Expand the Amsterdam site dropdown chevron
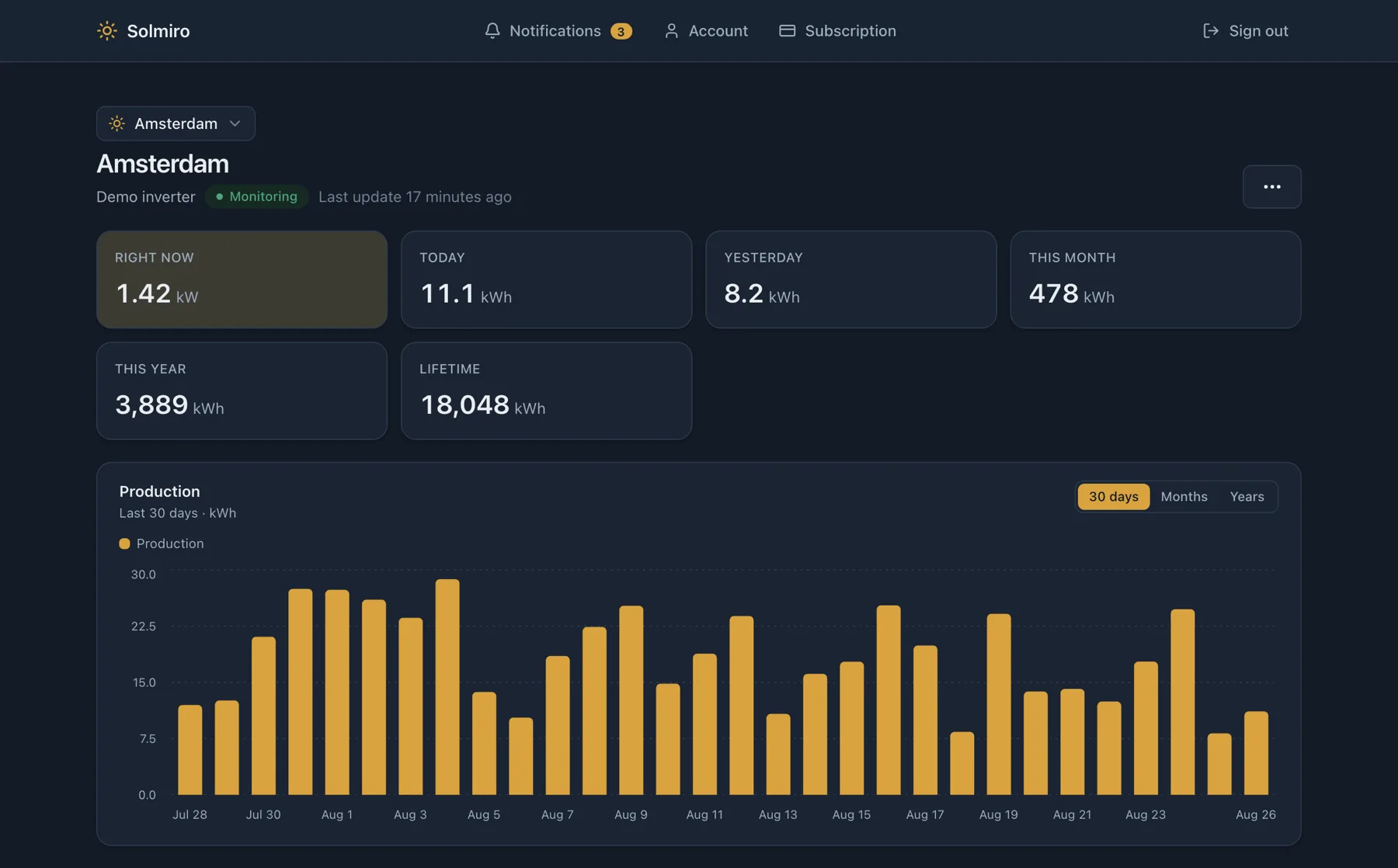This screenshot has height=868, width=1398. [x=235, y=123]
